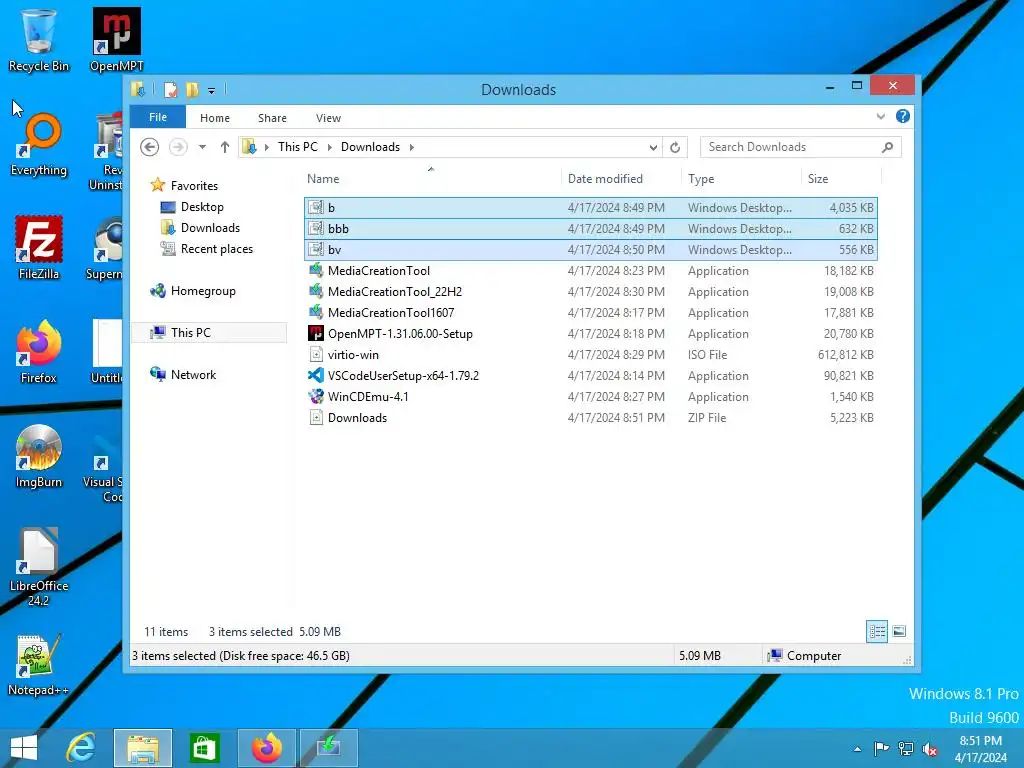Switch to the View ribbon tab
This screenshot has height=768, width=1024.
tap(328, 118)
